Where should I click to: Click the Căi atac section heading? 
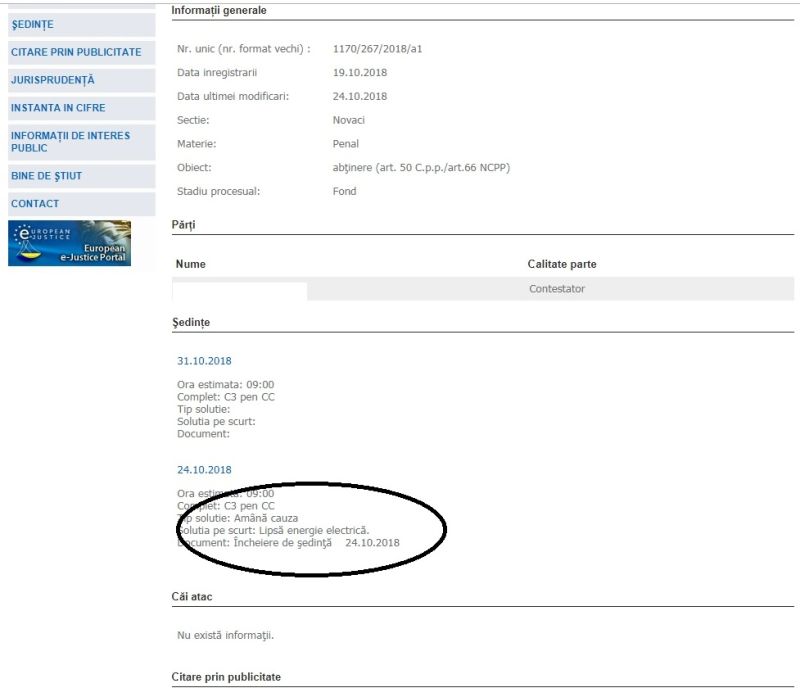click(x=192, y=597)
